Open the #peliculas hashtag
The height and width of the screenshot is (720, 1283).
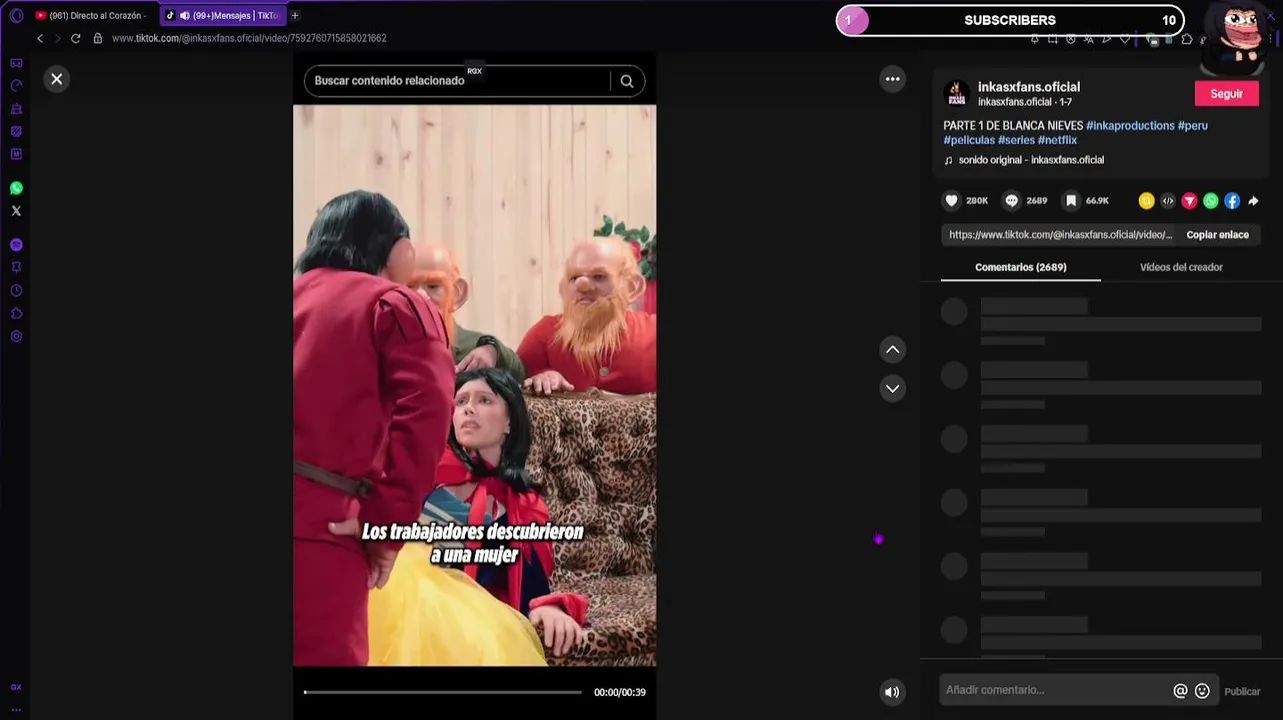[969, 141]
